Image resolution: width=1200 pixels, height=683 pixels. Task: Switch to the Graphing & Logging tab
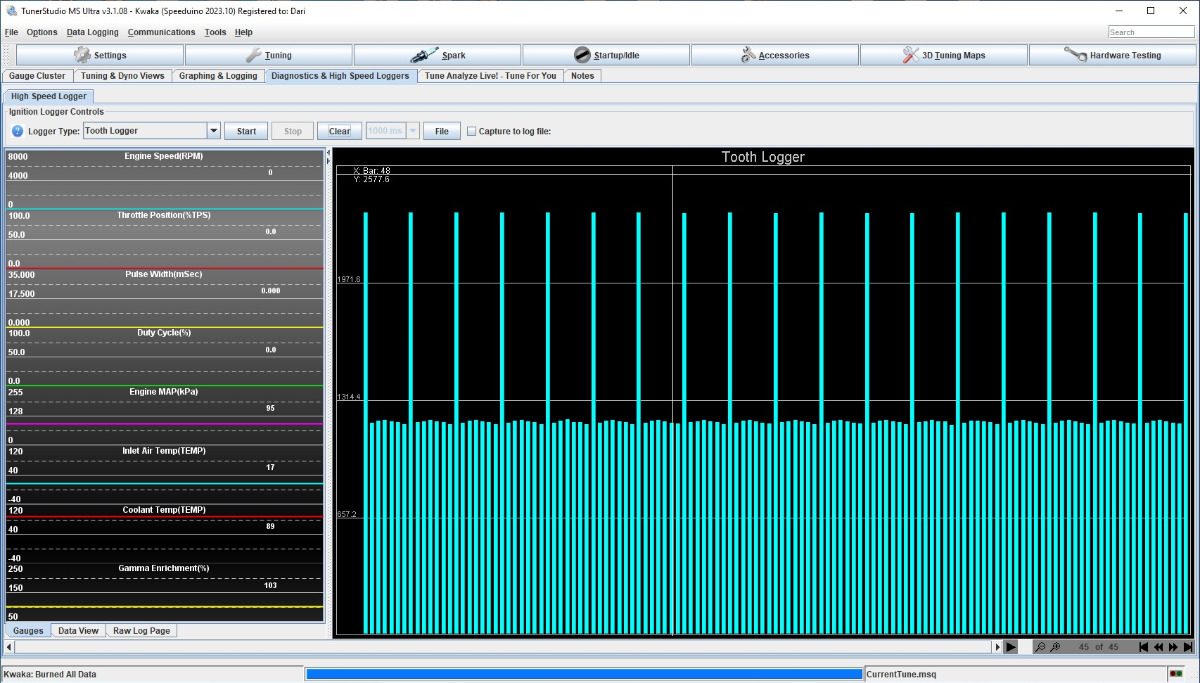point(218,76)
